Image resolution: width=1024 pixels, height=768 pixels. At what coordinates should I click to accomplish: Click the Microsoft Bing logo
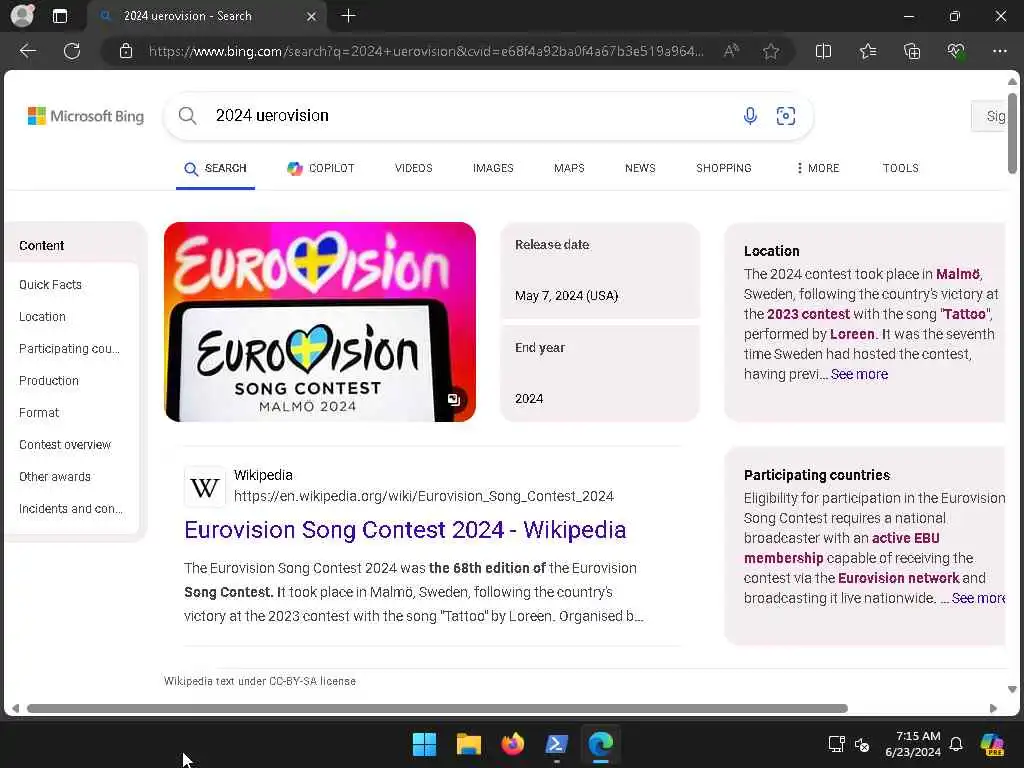86,116
